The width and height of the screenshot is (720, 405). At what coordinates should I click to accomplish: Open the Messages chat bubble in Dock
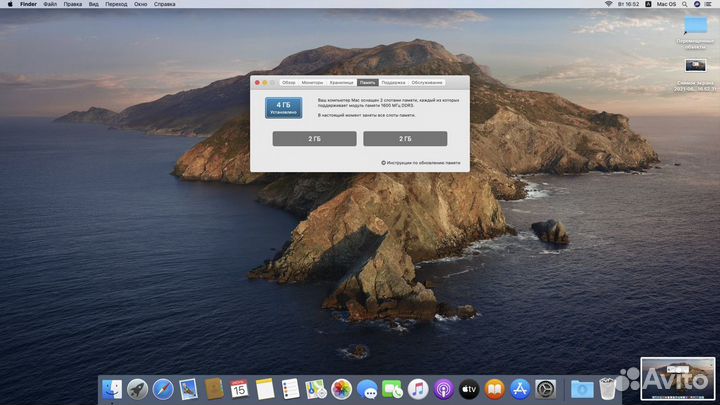367,389
